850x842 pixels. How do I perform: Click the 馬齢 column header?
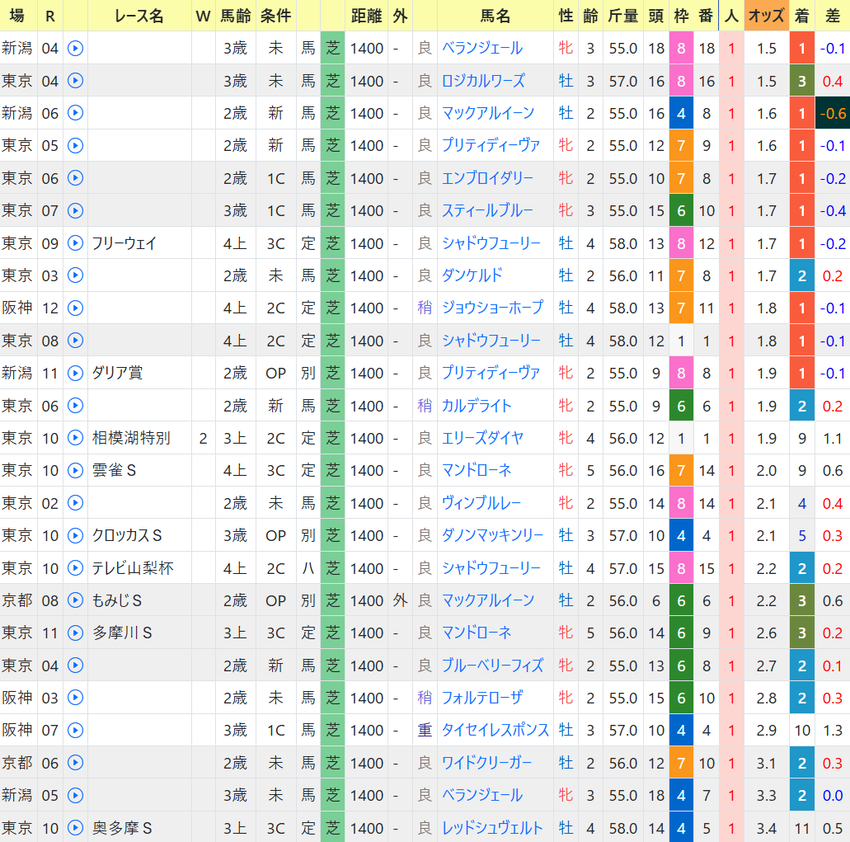point(235,15)
